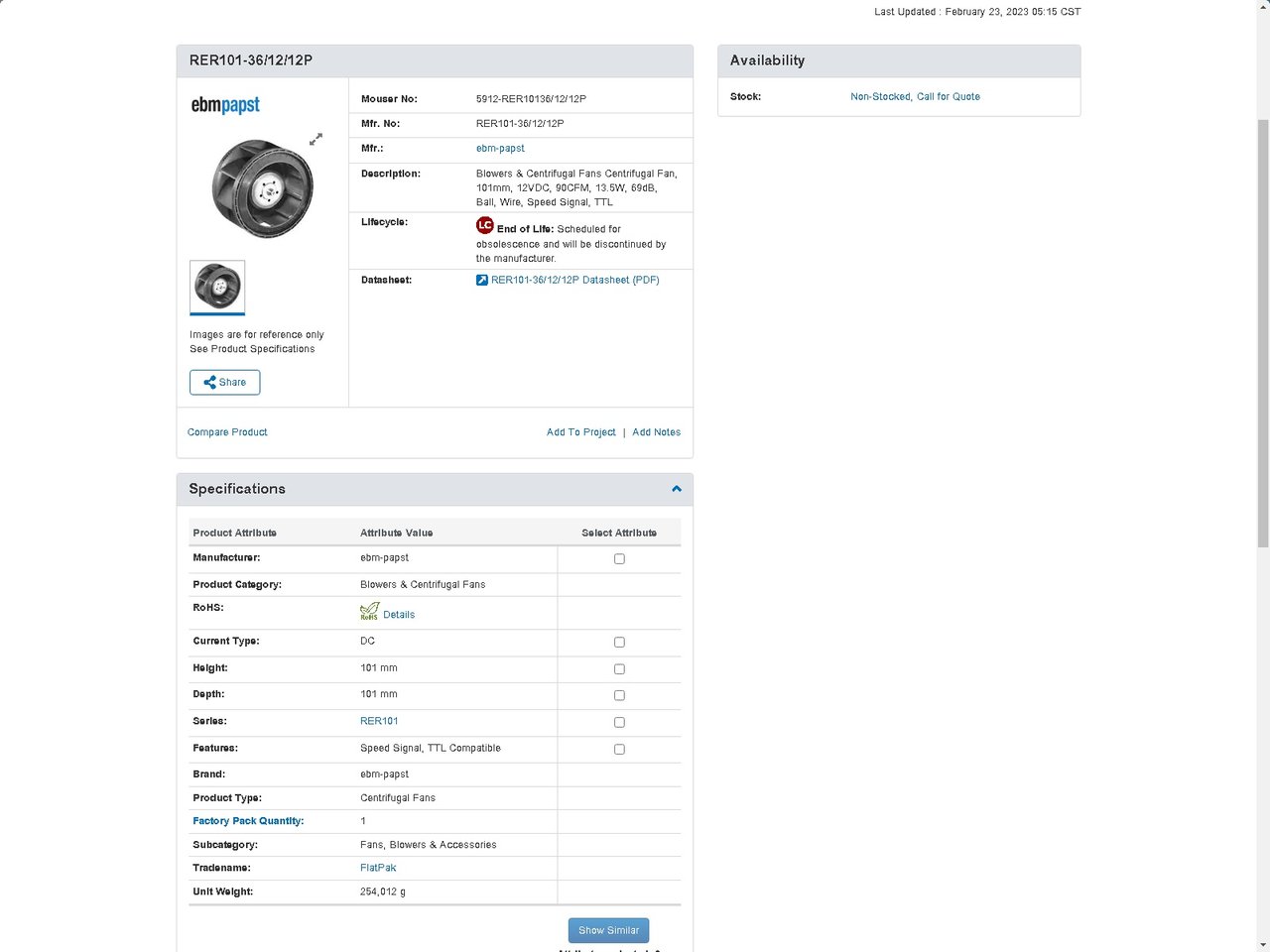Click the Compare Product link
This screenshot has height=952, width=1270.
pos(227,432)
